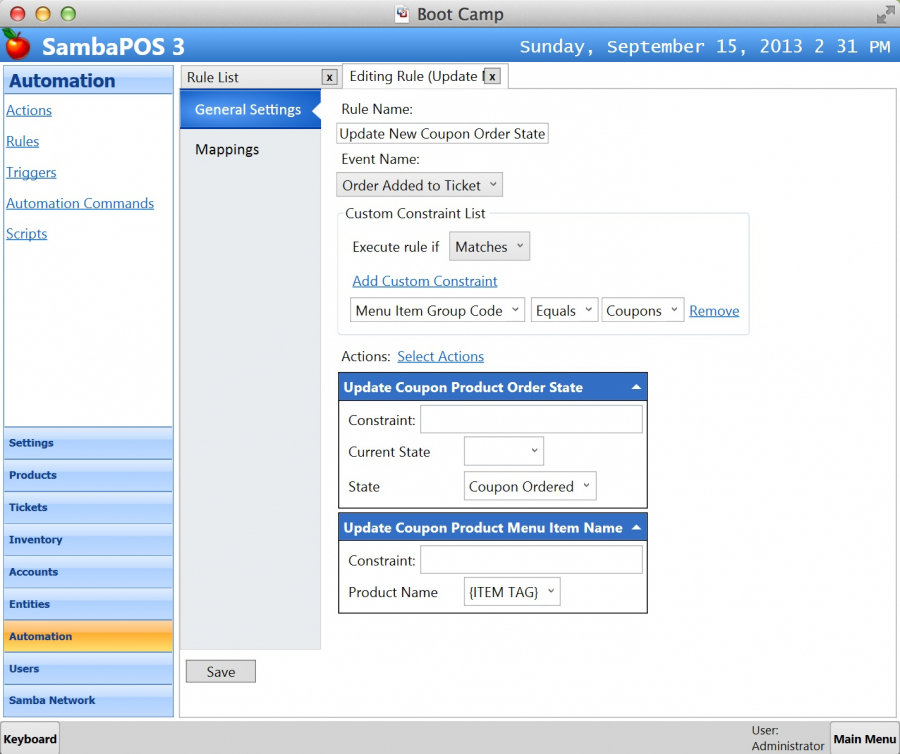
Task: Click the Save button
Action: click(x=221, y=672)
